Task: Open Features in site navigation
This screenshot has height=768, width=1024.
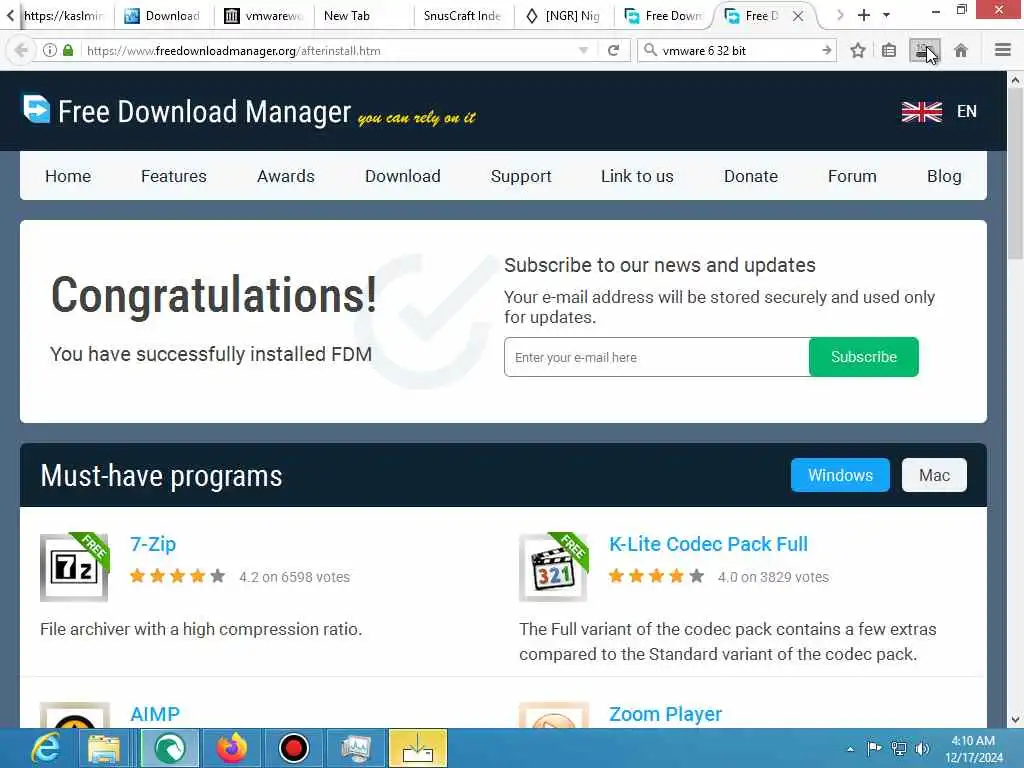Action: [x=174, y=176]
